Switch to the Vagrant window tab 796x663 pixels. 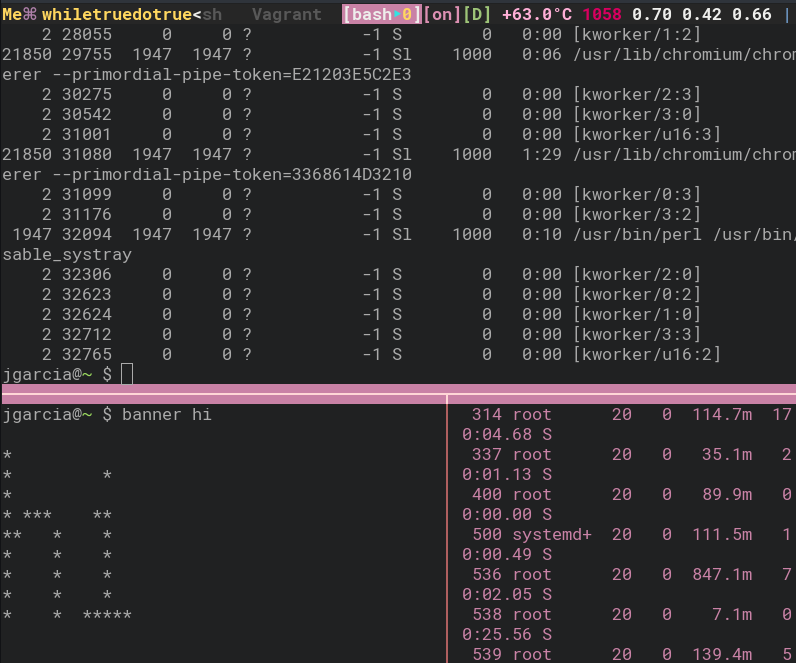(x=286, y=14)
